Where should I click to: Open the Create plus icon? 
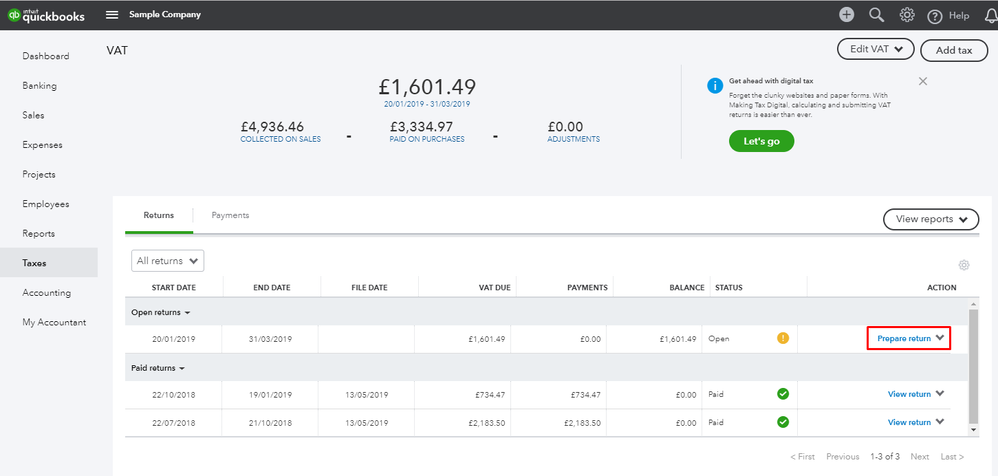pyautogui.click(x=846, y=15)
